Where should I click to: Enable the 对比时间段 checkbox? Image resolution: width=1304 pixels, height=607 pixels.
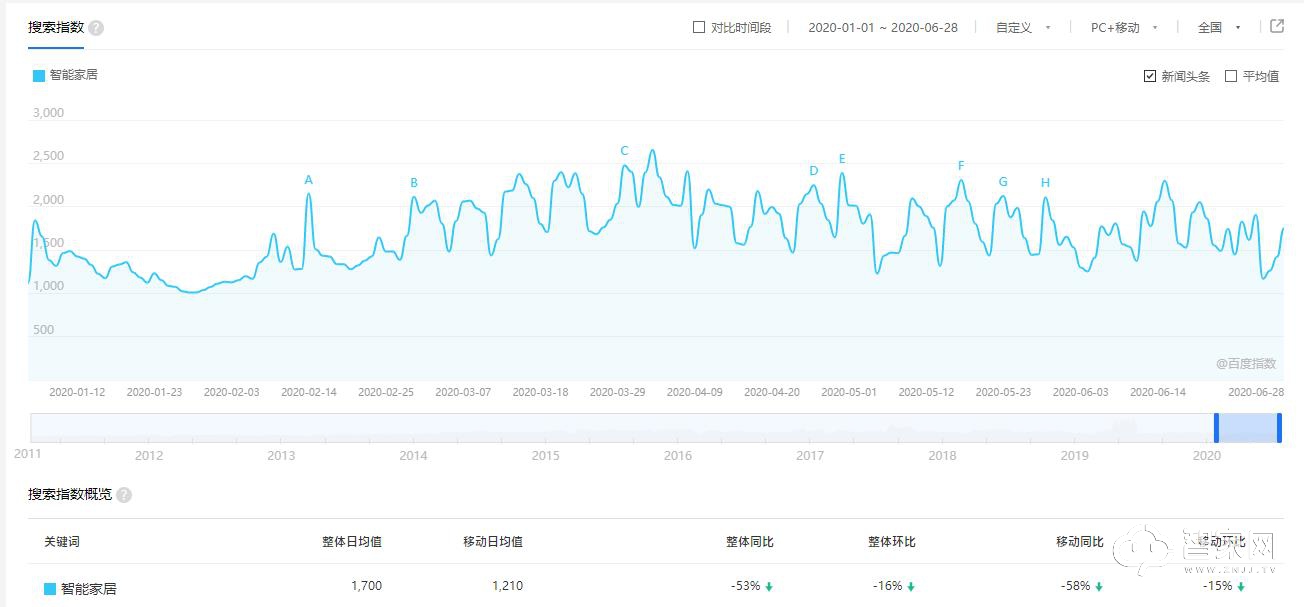[699, 28]
